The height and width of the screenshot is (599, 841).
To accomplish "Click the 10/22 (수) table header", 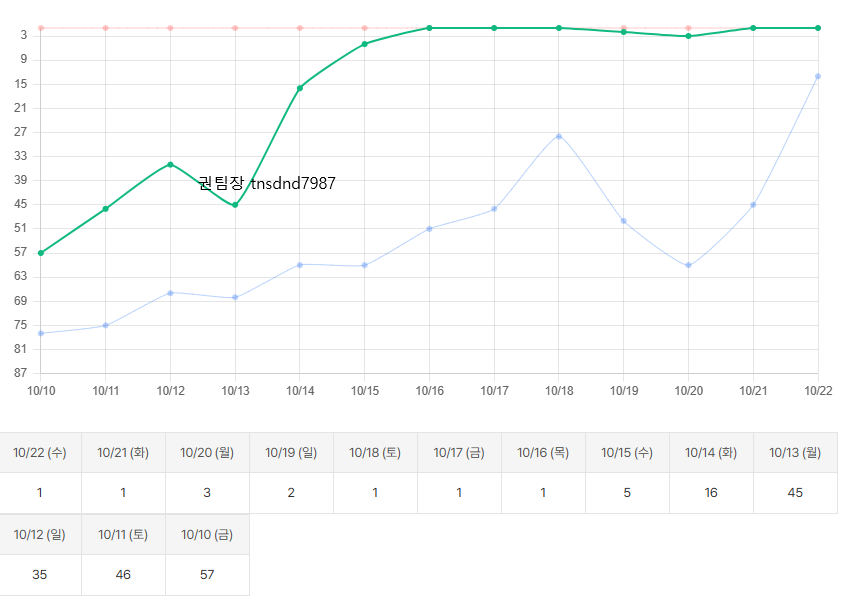I will (40, 453).
